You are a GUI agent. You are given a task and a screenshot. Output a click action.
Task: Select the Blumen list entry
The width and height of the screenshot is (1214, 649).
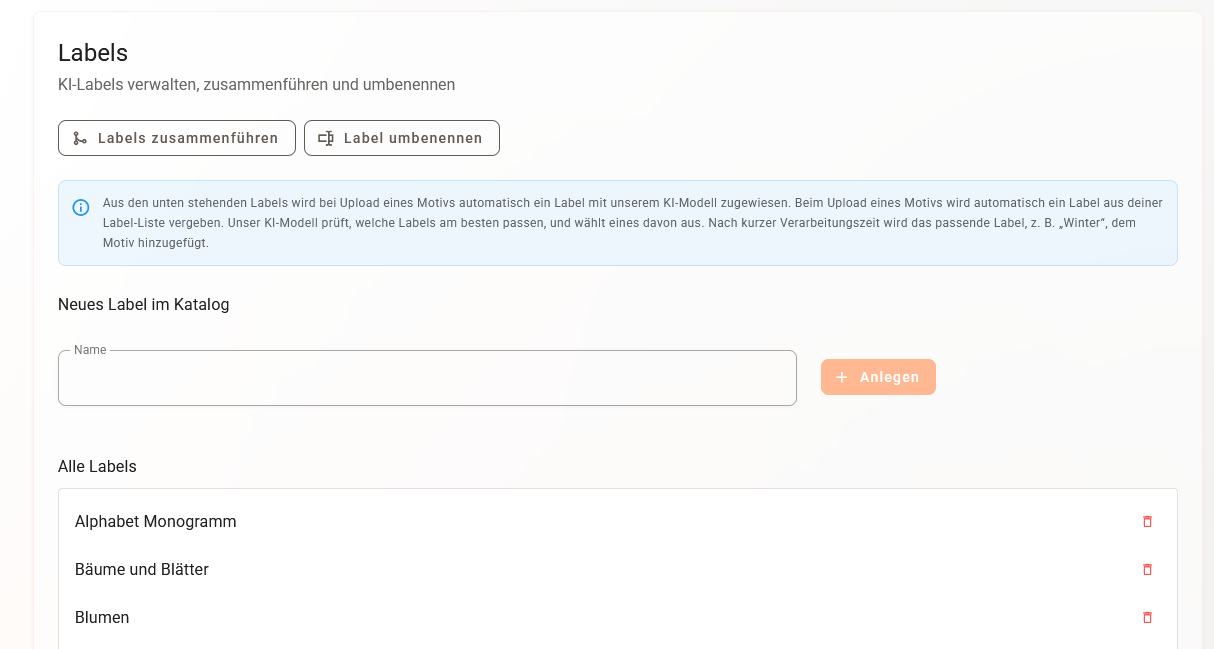pyautogui.click(x=102, y=617)
